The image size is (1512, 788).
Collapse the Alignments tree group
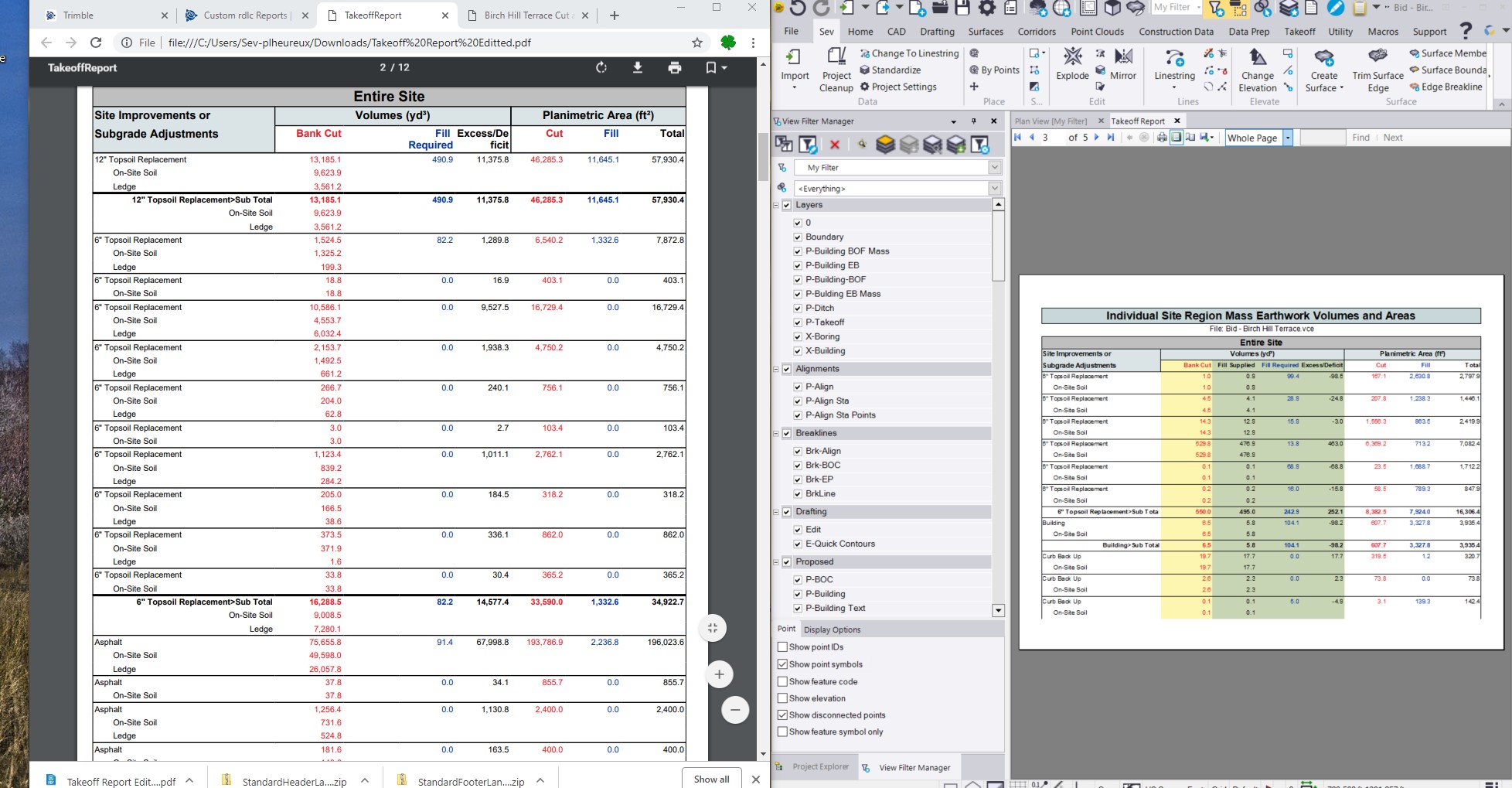click(776, 369)
